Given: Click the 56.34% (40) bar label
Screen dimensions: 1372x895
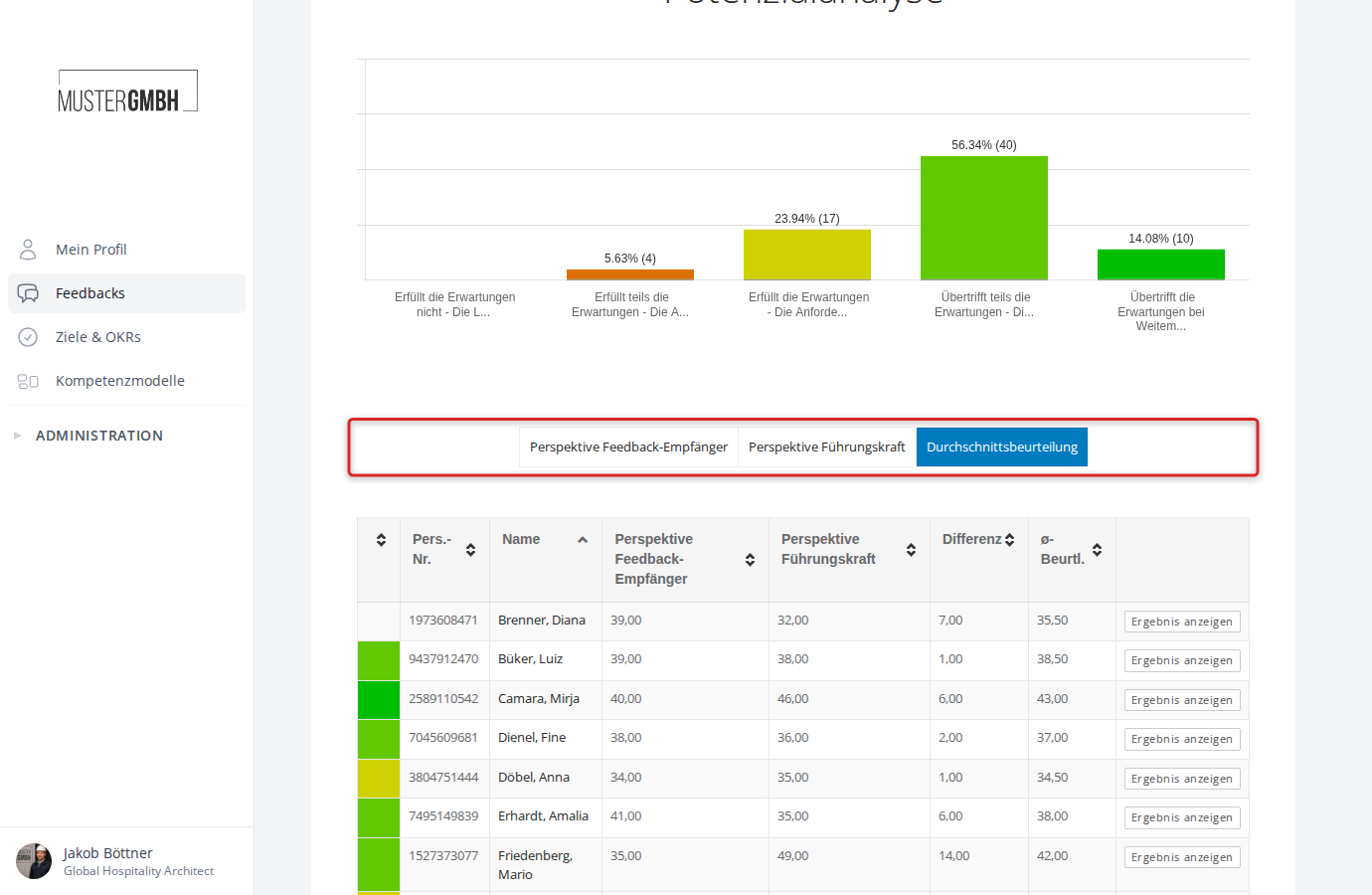Looking at the screenshot, I should point(984,145).
